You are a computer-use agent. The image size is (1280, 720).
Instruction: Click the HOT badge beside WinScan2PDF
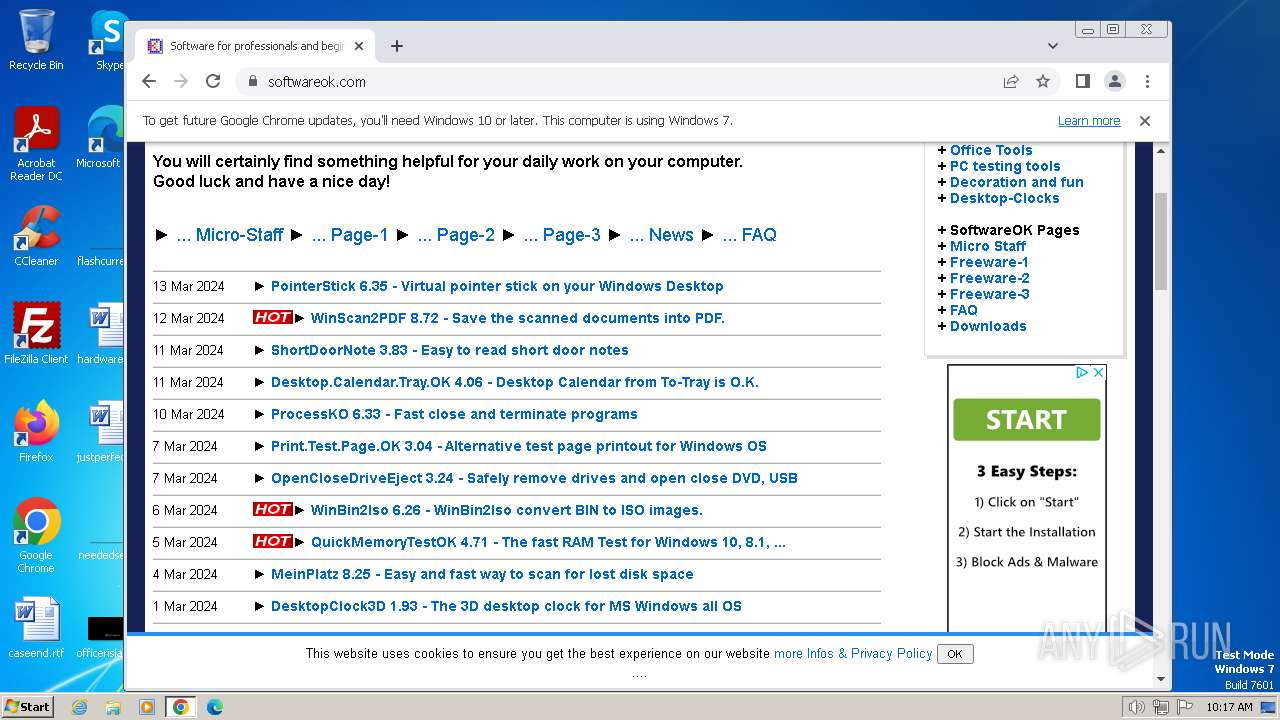(x=273, y=317)
